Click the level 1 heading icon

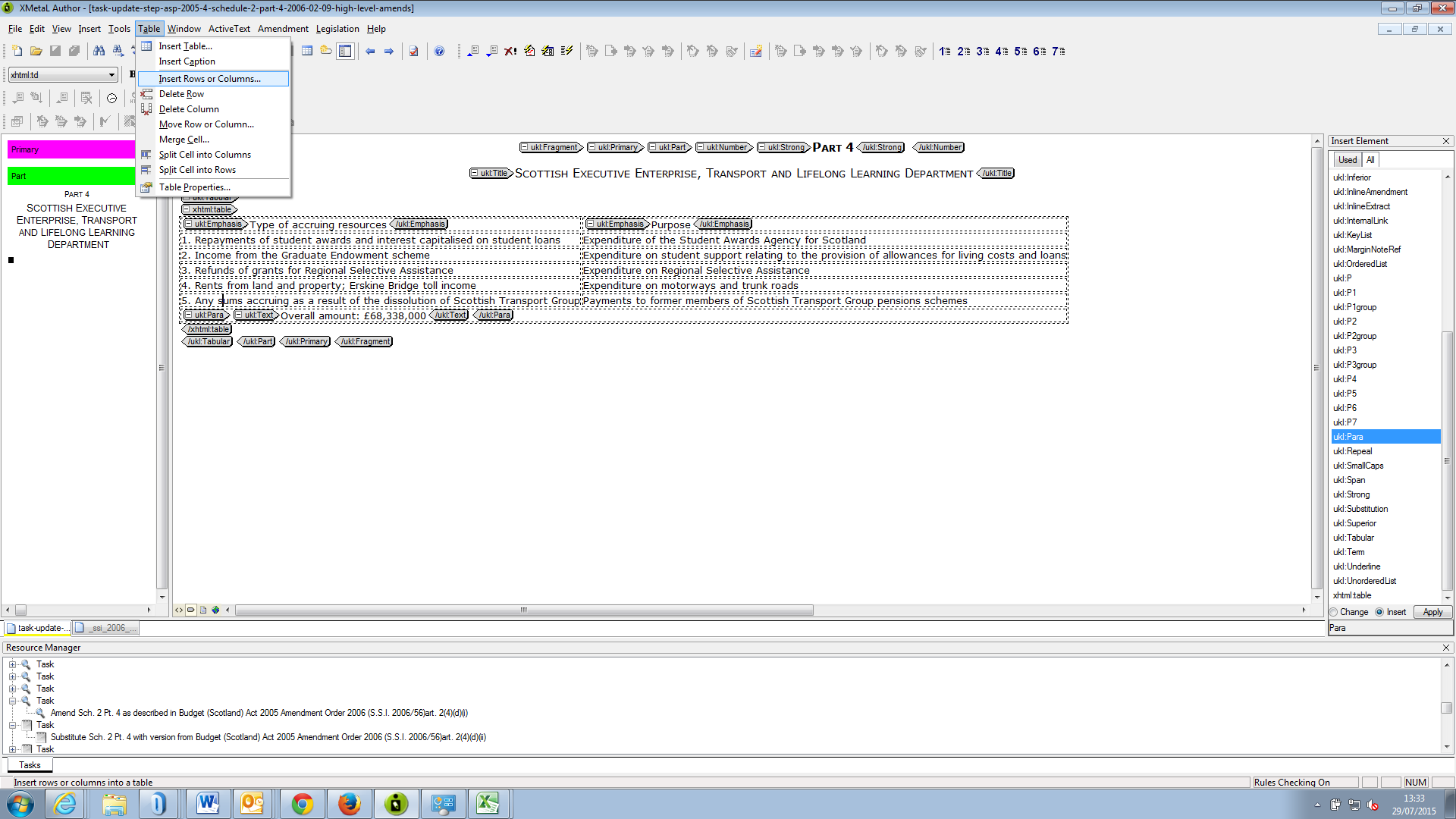point(944,51)
